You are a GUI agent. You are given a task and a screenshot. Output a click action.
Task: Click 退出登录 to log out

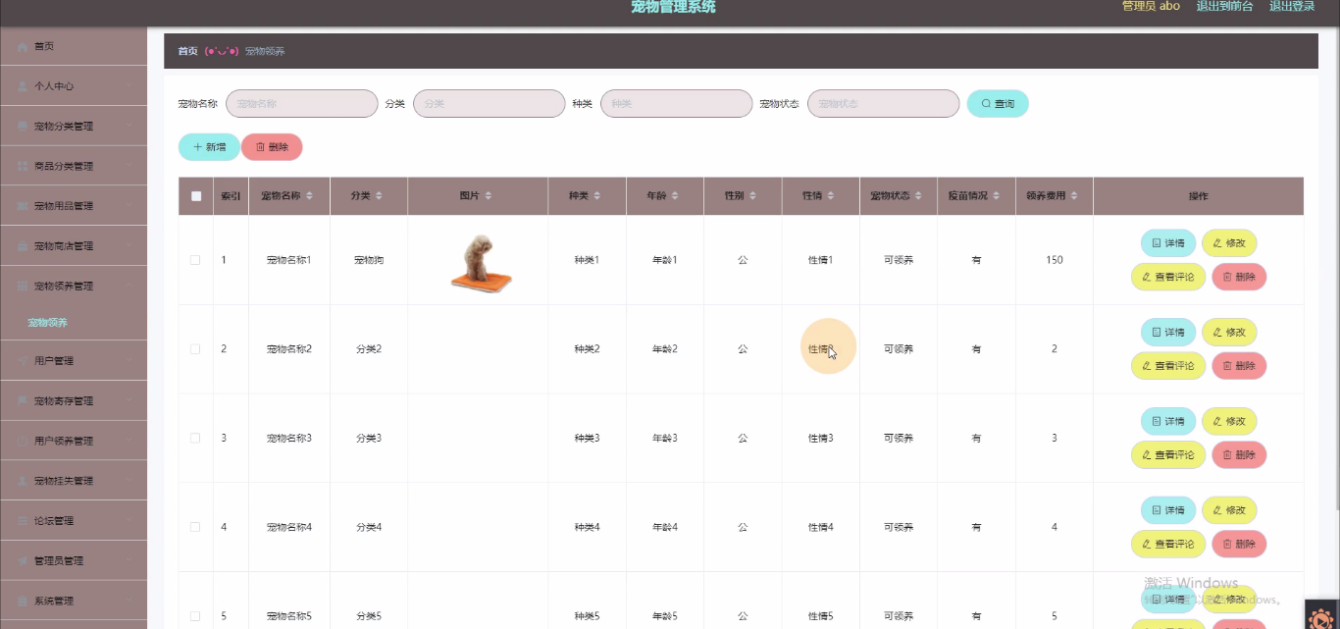tap(1292, 6)
